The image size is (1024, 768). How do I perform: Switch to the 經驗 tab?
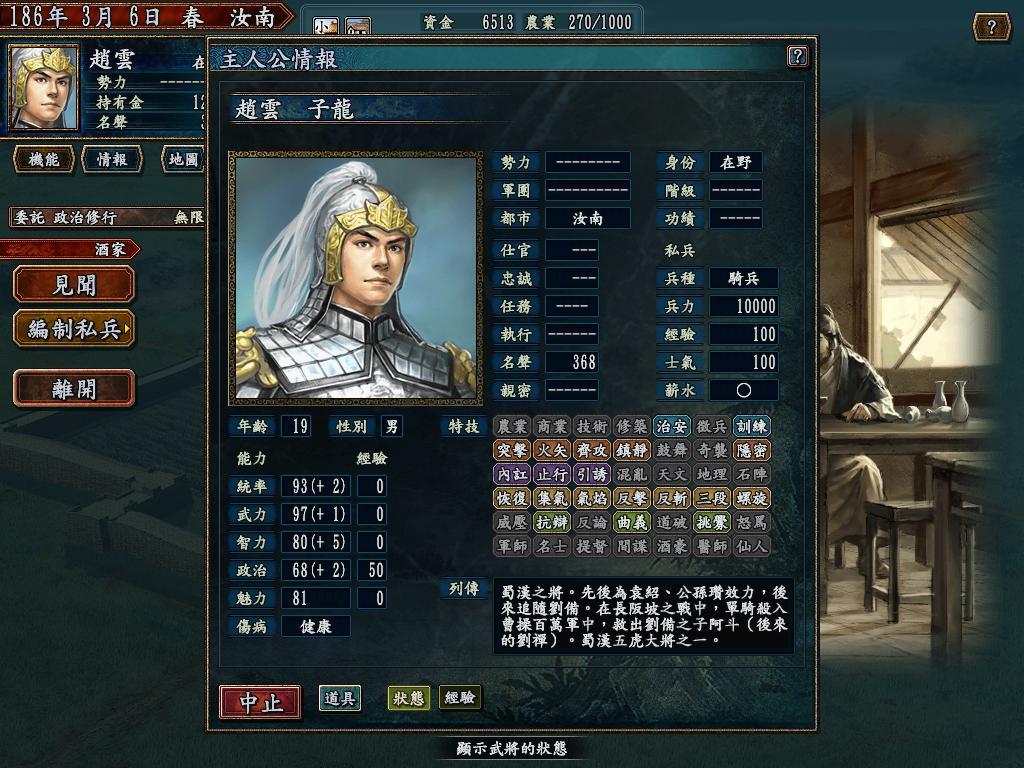pyautogui.click(x=460, y=698)
